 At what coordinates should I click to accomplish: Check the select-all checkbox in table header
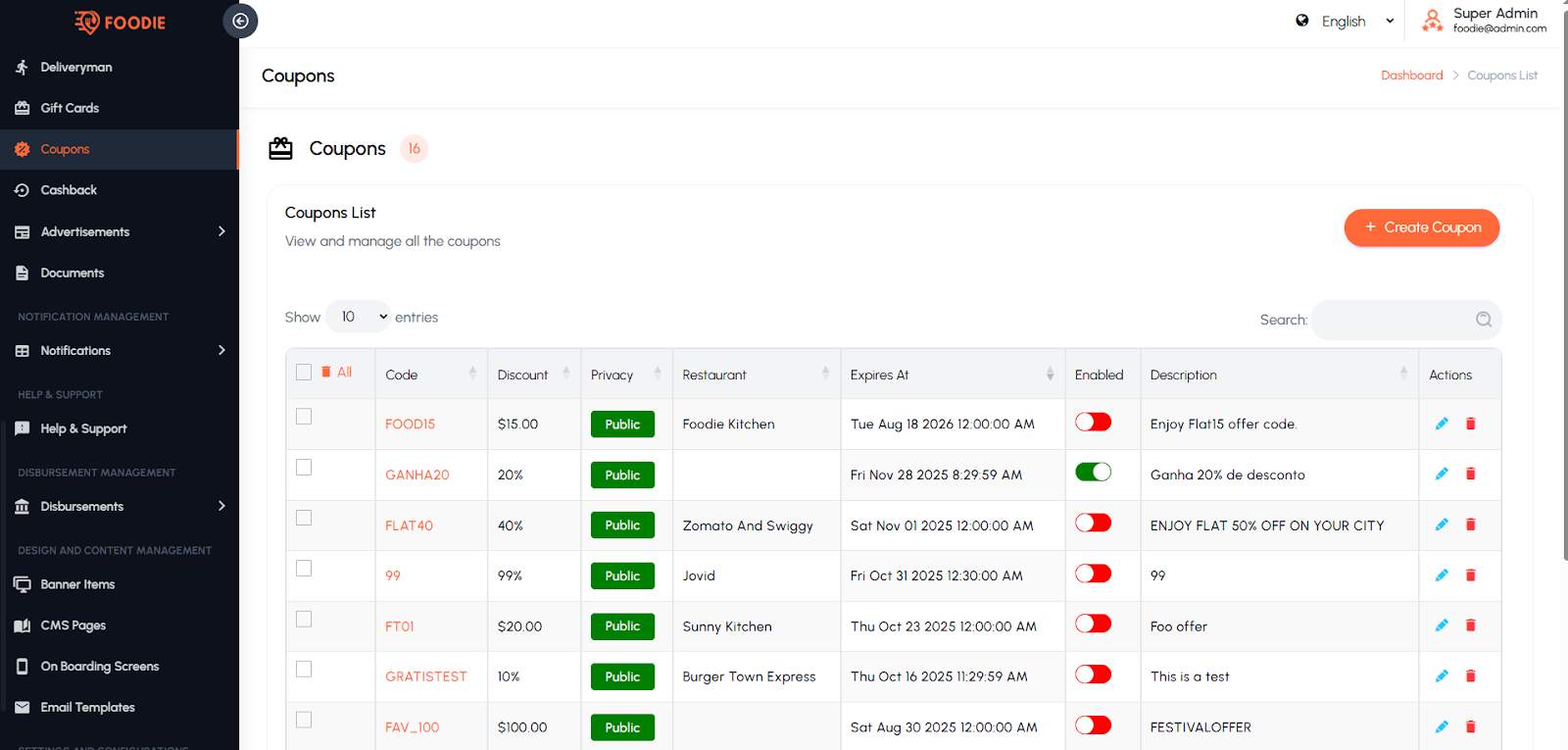tap(304, 373)
